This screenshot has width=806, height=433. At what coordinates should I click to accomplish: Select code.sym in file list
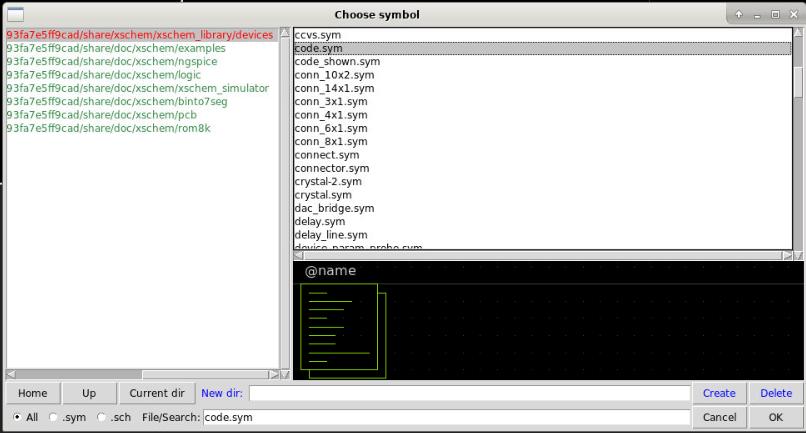543,48
